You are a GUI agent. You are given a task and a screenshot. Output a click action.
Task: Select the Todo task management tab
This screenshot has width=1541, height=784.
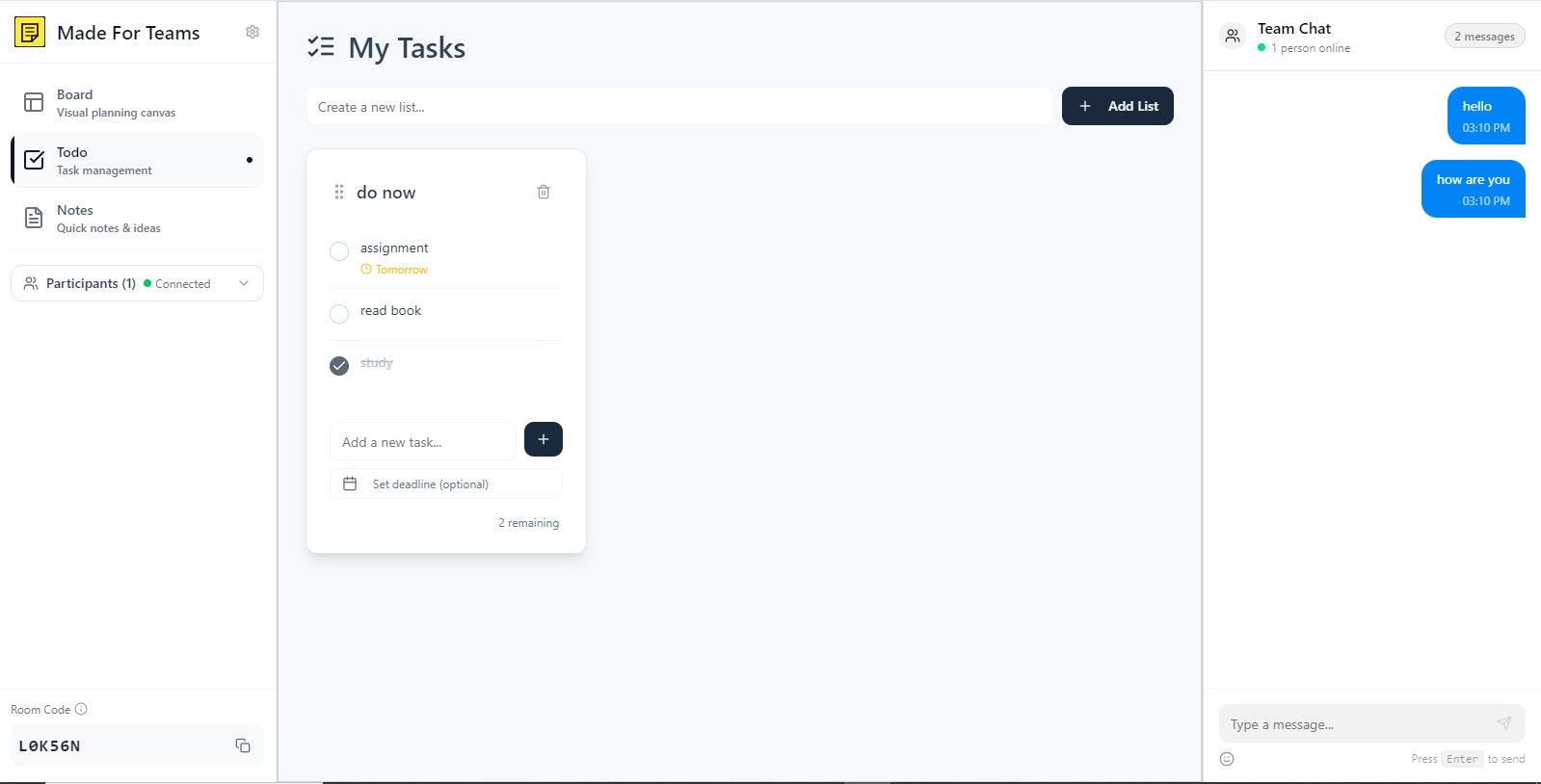137,160
